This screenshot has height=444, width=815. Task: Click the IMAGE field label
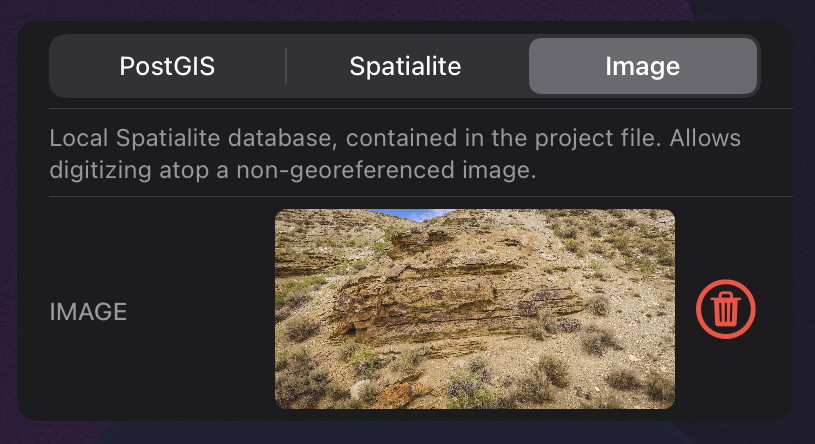(x=88, y=311)
